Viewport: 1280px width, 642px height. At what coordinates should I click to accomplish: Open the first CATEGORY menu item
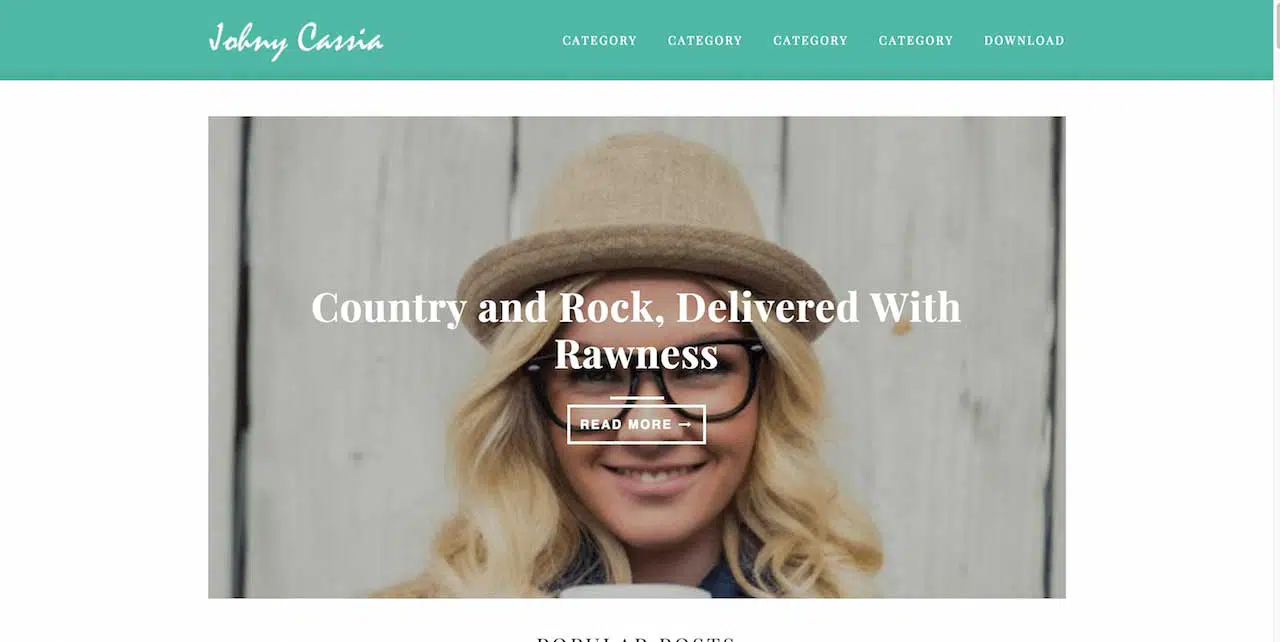pyautogui.click(x=599, y=41)
